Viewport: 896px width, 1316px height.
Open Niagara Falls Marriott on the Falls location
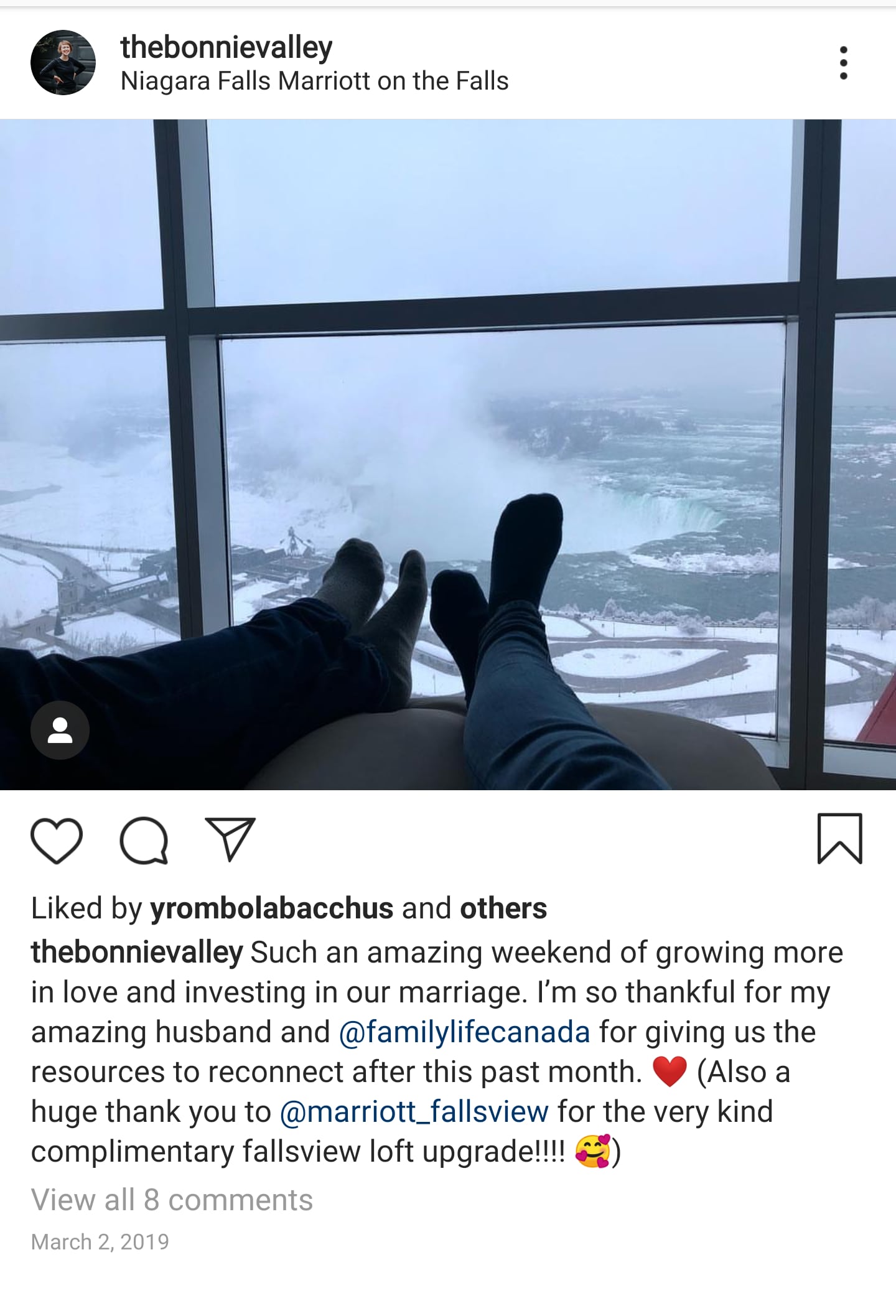click(x=314, y=82)
